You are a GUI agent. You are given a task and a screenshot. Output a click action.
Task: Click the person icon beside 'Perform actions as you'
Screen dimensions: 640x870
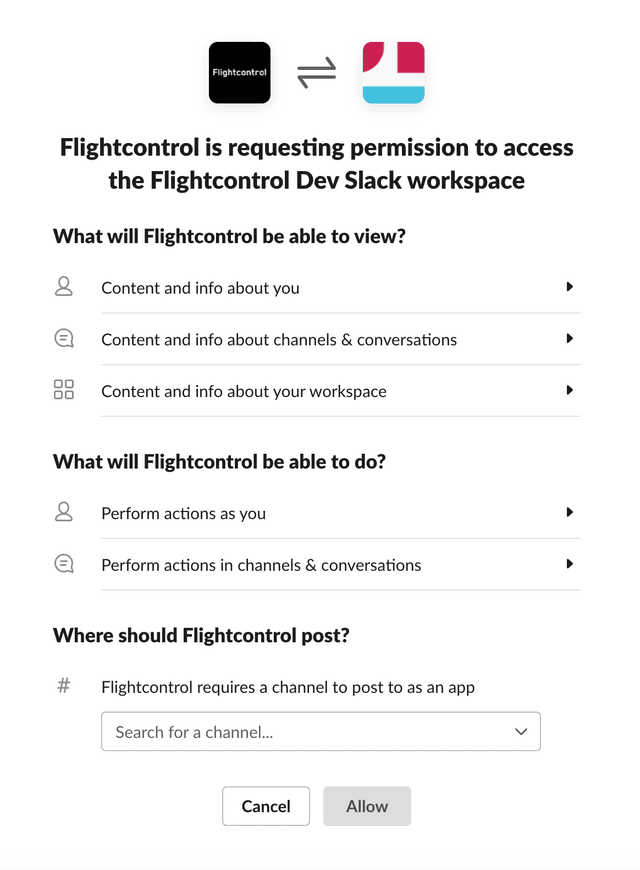64,512
